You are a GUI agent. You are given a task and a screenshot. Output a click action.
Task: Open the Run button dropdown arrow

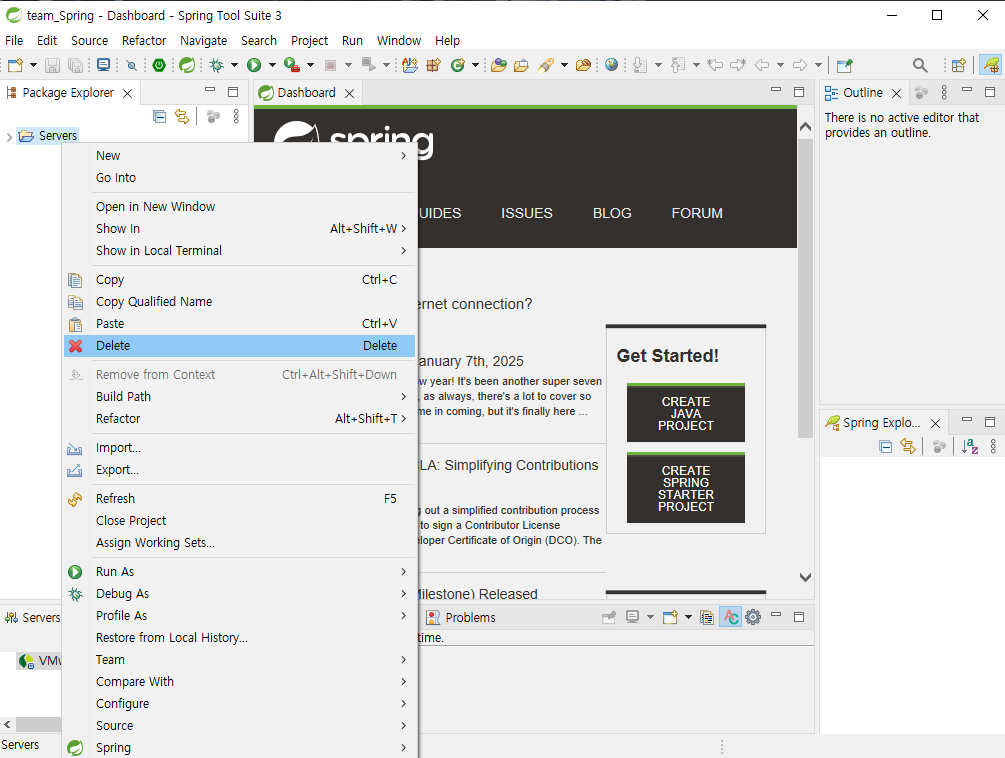pyautogui.click(x=272, y=65)
